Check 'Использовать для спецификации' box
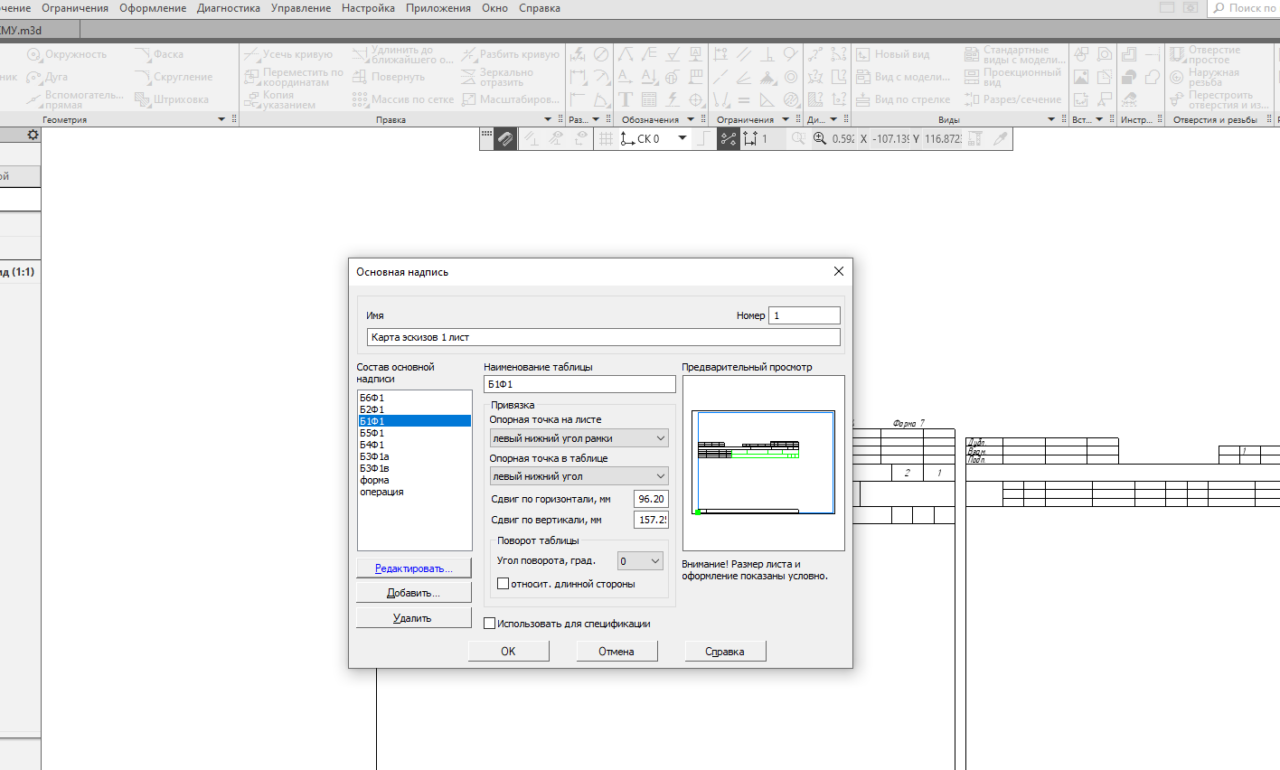The image size is (1280, 770). tap(490, 623)
